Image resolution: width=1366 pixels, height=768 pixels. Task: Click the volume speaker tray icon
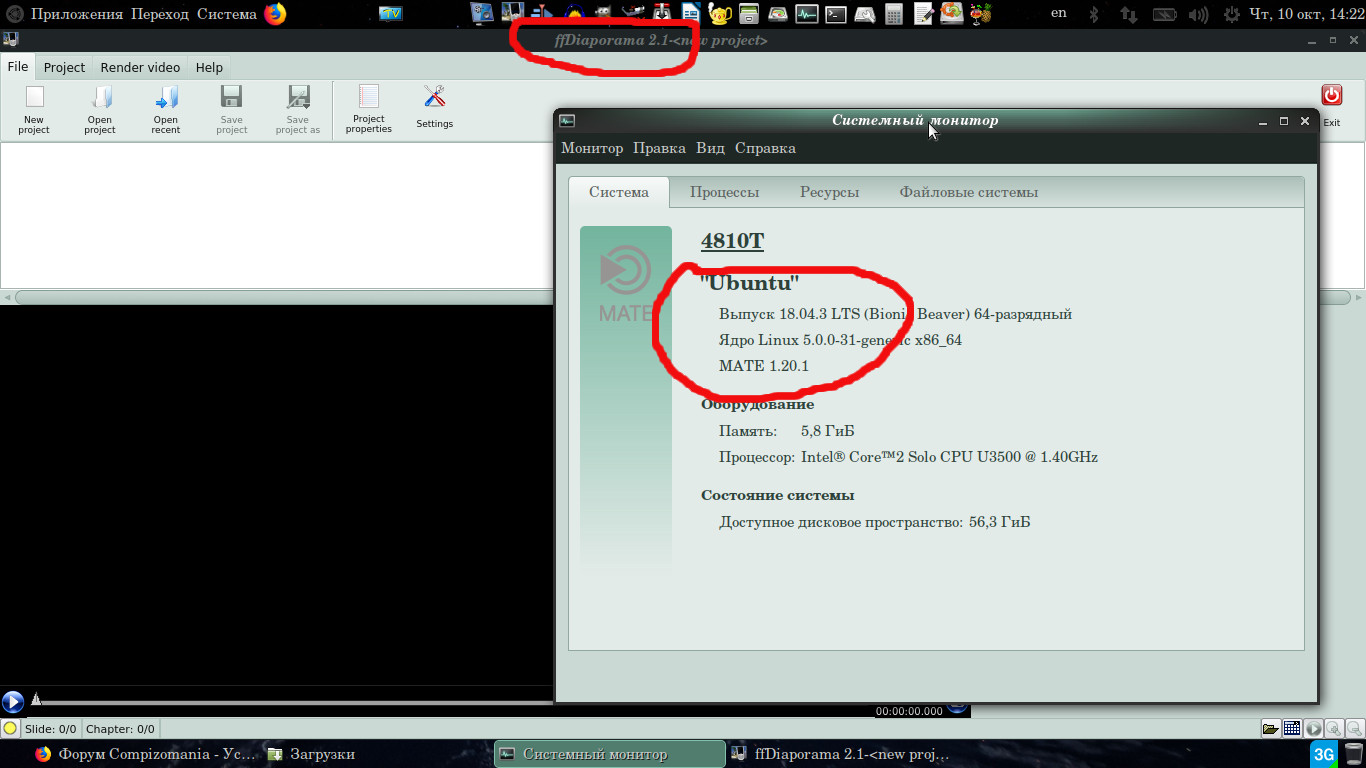[1200, 14]
